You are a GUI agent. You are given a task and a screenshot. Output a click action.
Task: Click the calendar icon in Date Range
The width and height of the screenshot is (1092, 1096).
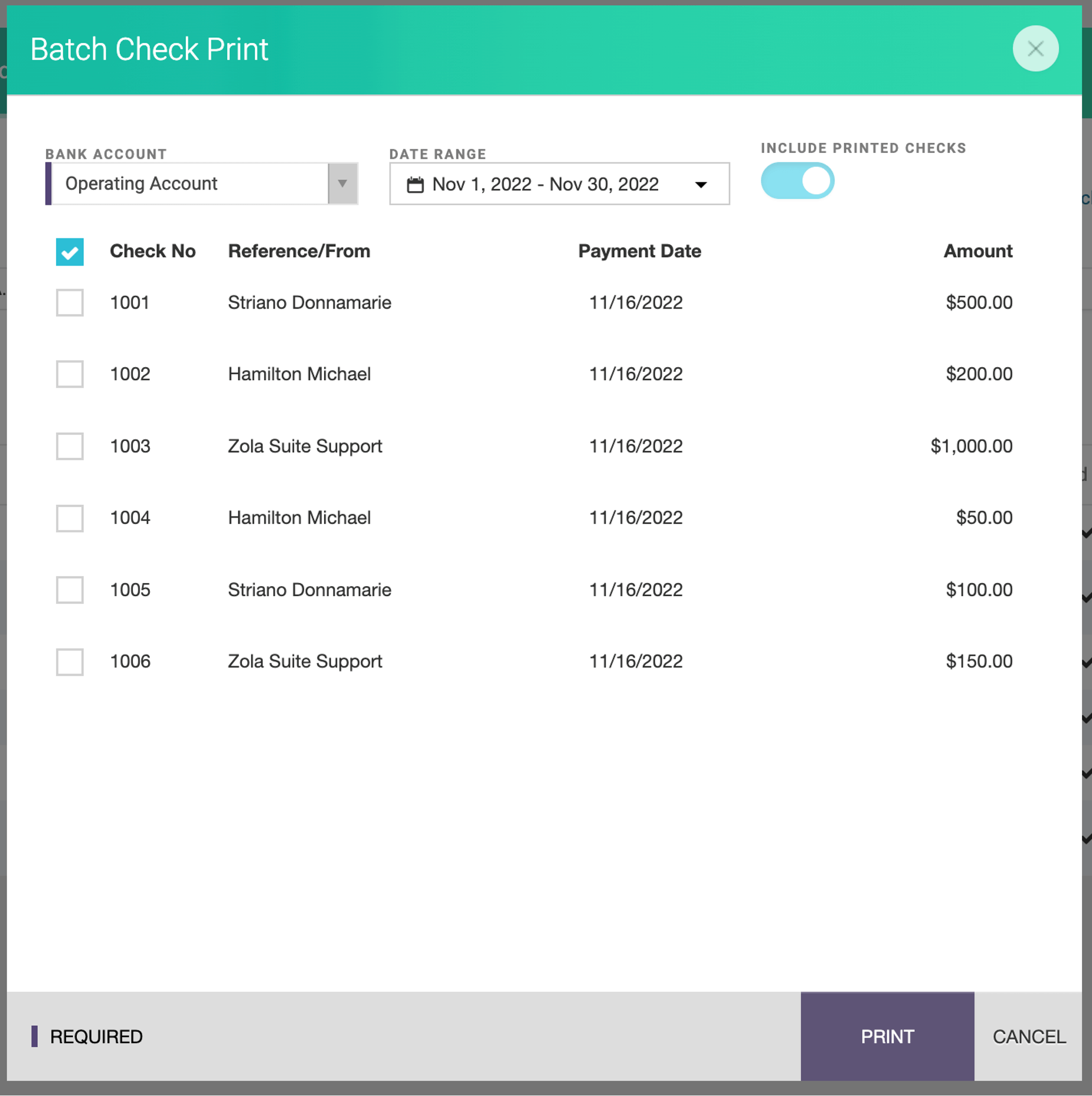(415, 185)
